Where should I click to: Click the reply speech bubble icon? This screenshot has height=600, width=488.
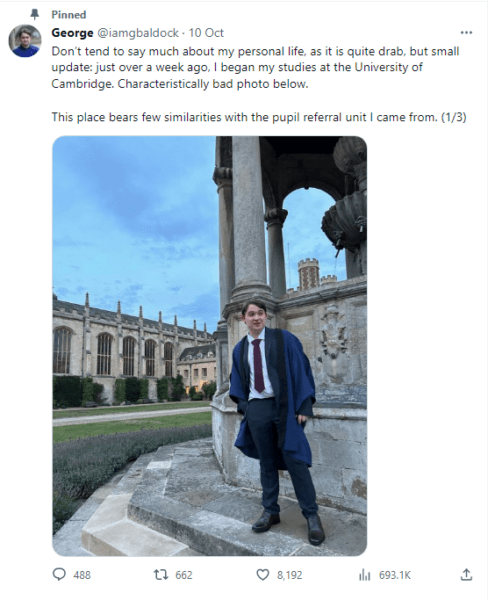pyautogui.click(x=59, y=574)
